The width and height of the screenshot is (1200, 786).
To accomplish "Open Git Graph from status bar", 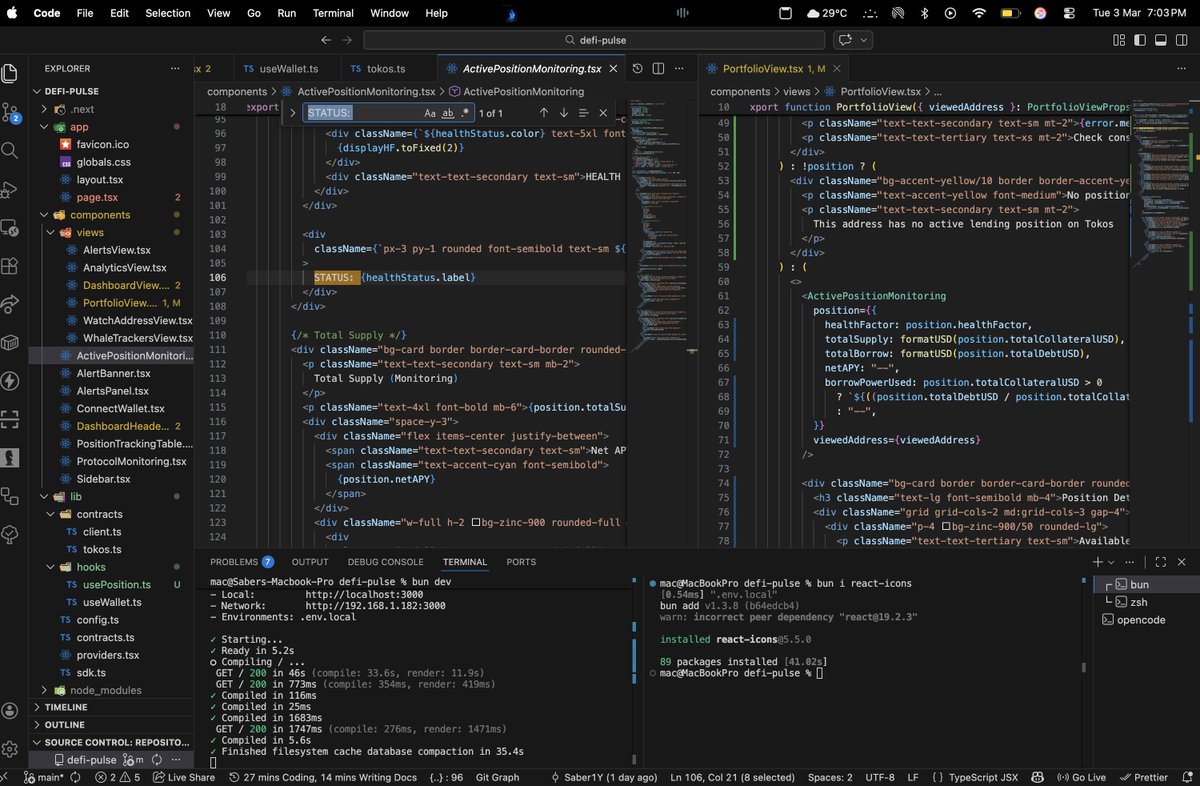I will point(497,777).
